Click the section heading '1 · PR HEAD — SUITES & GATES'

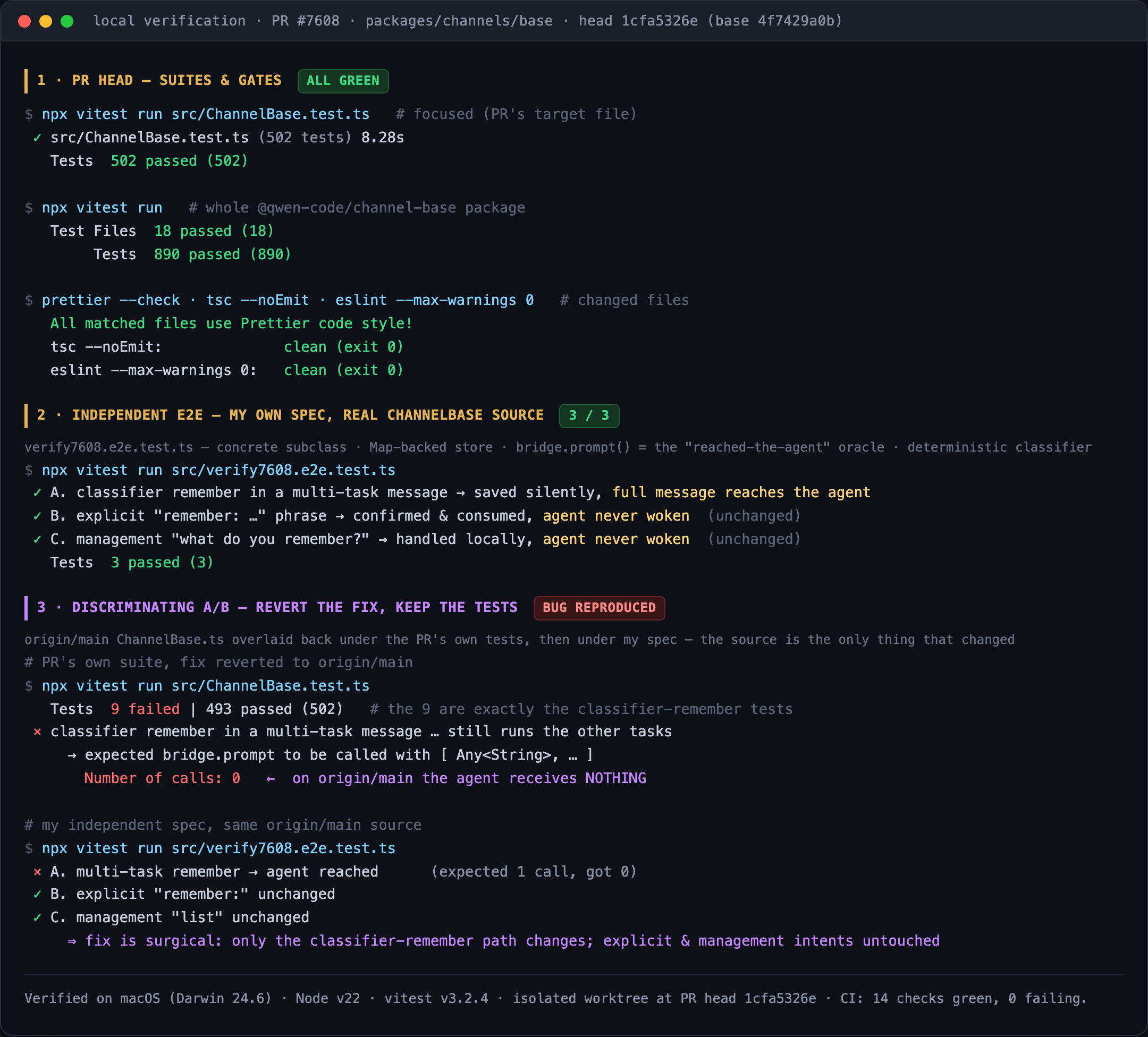click(x=159, y=80)
